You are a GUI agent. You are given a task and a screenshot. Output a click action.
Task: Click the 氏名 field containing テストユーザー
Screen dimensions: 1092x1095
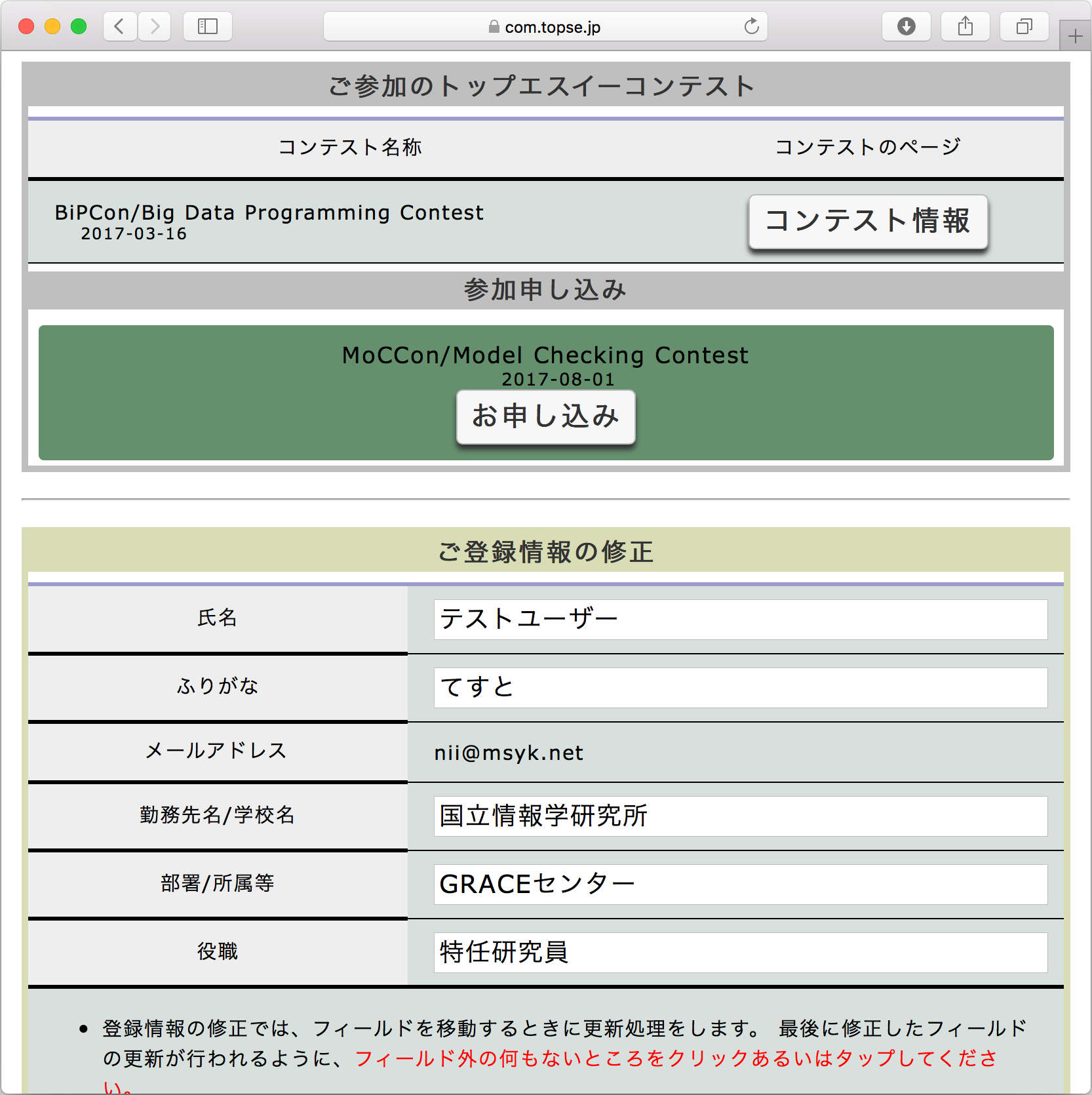740,620
